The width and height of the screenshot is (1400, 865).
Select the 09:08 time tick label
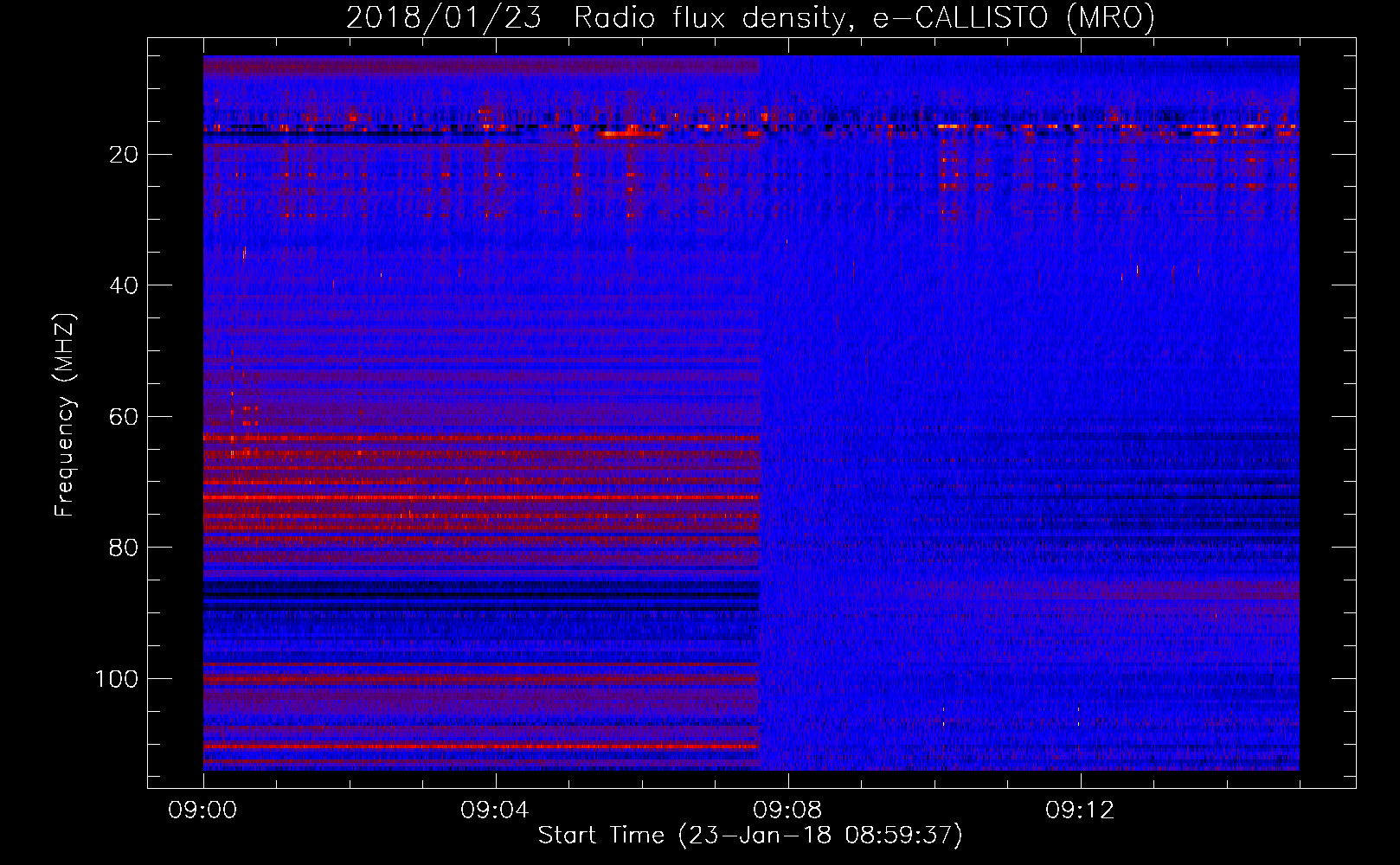787,810
